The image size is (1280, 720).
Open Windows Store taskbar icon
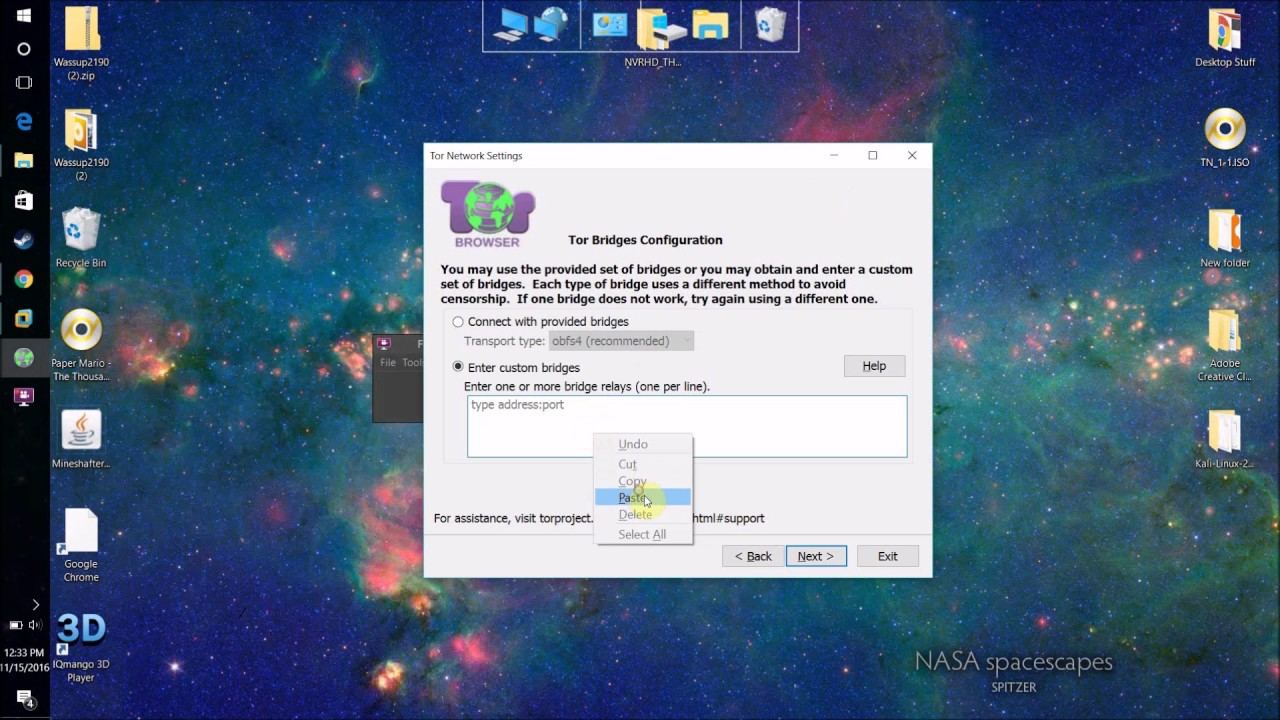coord(24,200)
